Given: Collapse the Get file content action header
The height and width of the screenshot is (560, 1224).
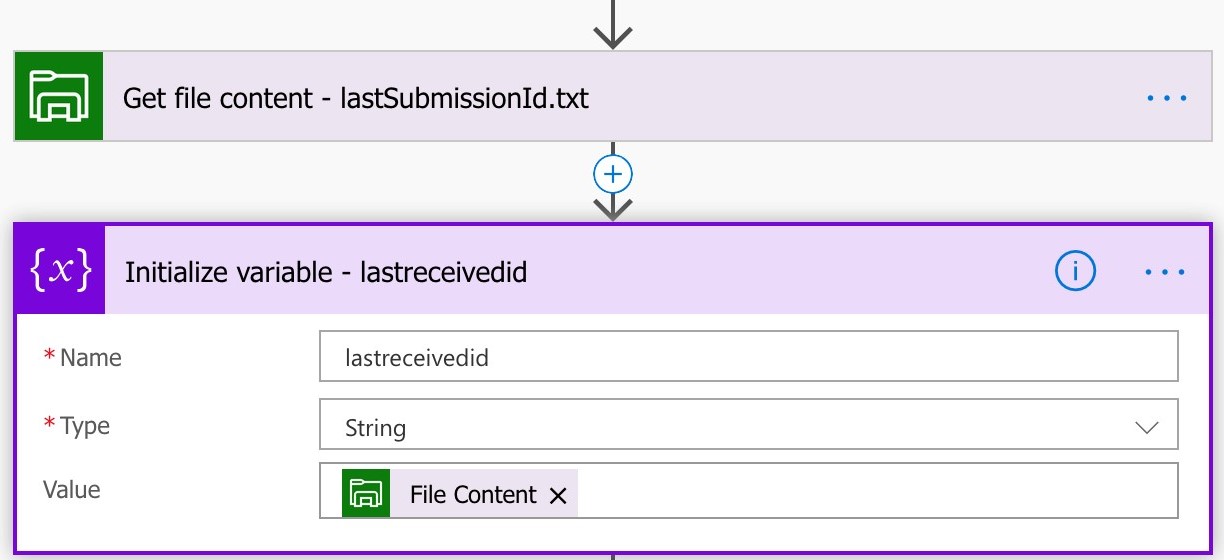Looking at the screenshot, I should pyautogui.click(x=356, y=98).
